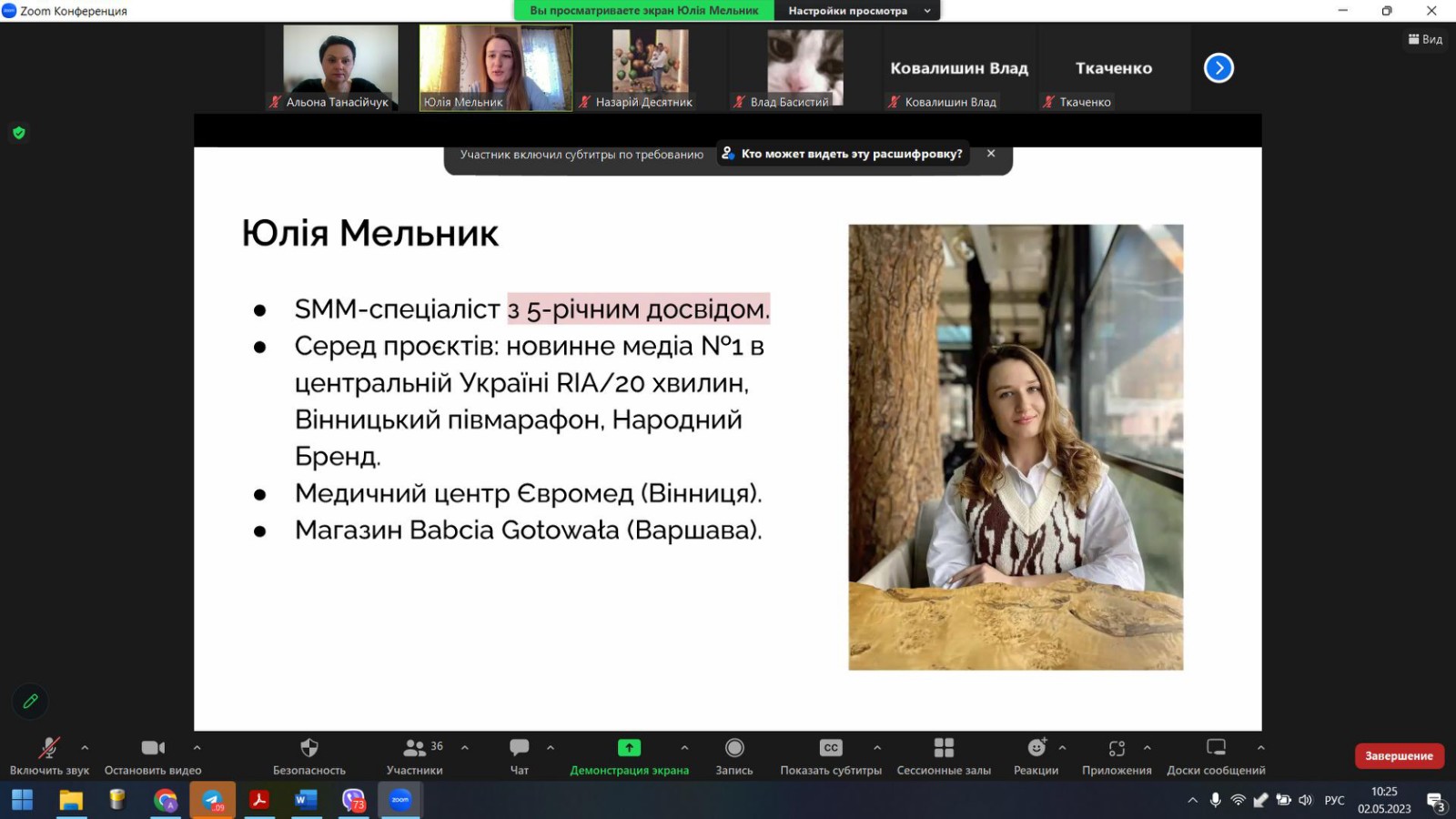Toggle captions with Показать субтитры
The image size is (1456, 819).
pyautogui.click(x=831, y=748)
